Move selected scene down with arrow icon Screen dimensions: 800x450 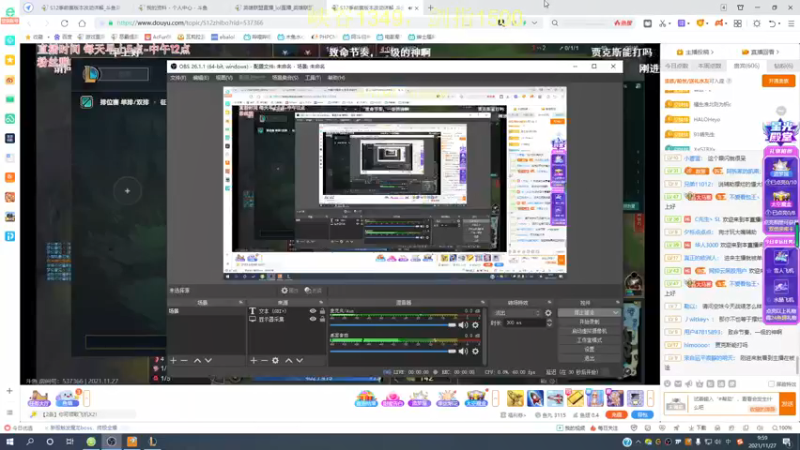(209, 359)
